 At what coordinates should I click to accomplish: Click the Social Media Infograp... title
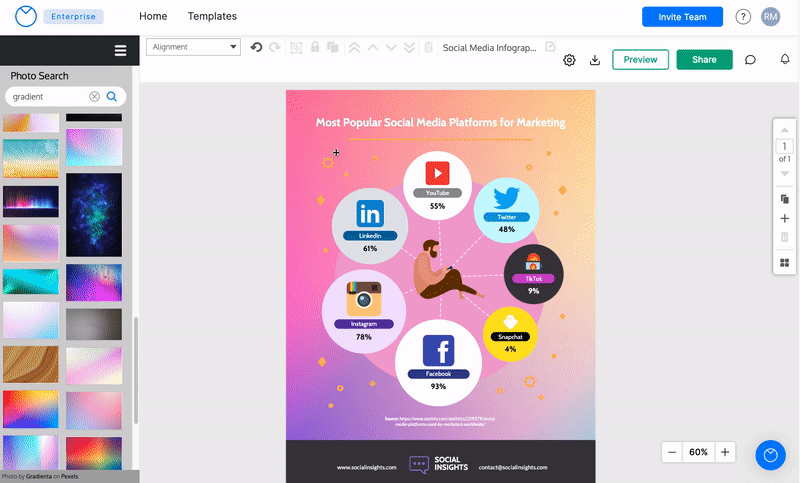(x=489, y=48)
